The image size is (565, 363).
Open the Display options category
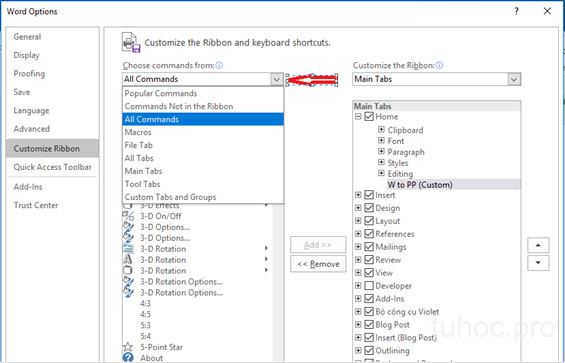point(52,55)
